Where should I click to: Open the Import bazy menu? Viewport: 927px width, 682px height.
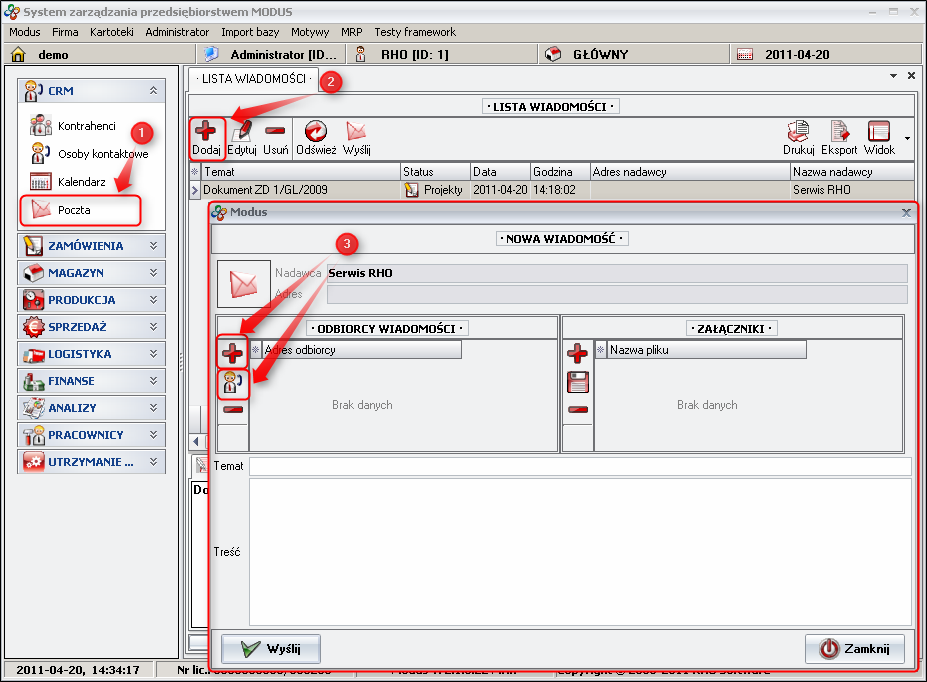tap(251, 32)
